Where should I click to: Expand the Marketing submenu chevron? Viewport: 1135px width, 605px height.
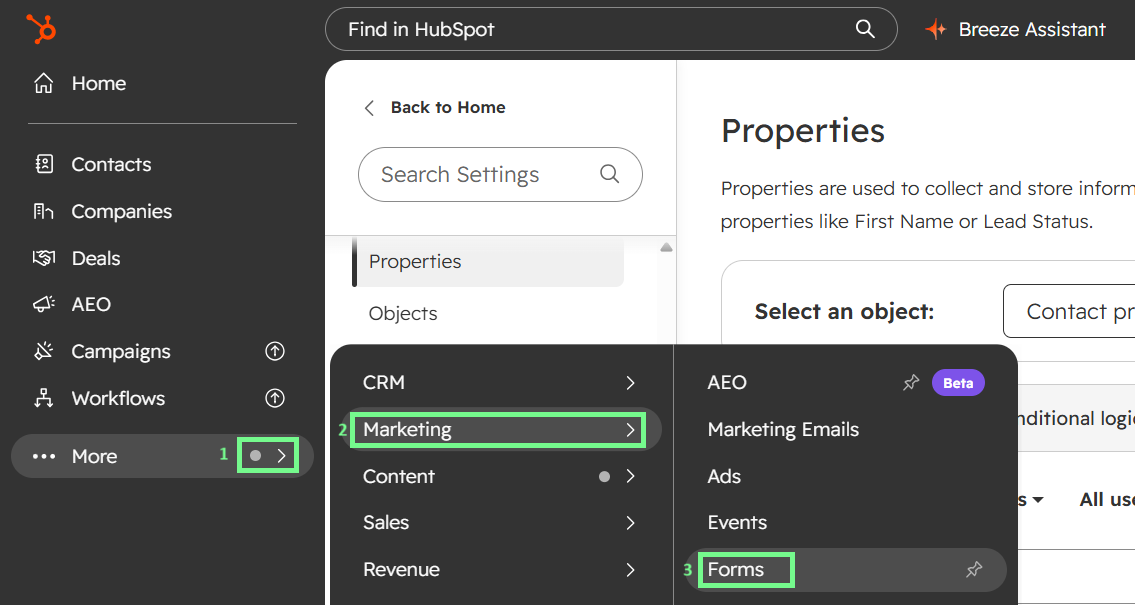click(x=630, y=430)
